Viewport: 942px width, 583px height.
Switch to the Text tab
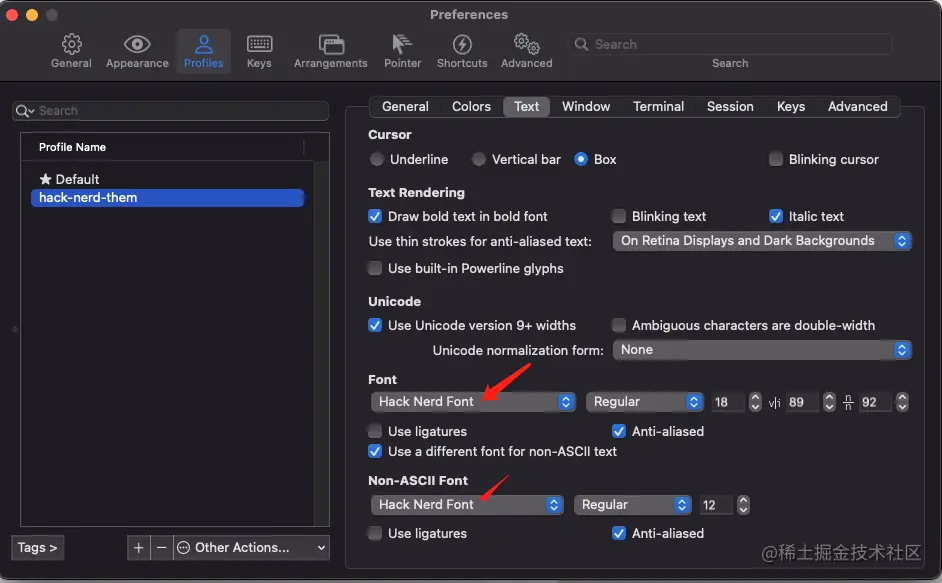point(526,106)
